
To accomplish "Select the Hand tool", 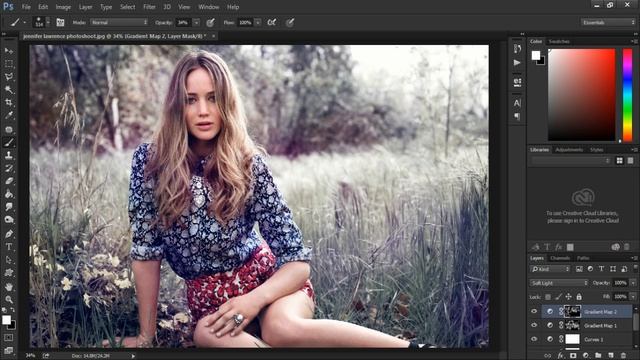I will tap(9, 287).
